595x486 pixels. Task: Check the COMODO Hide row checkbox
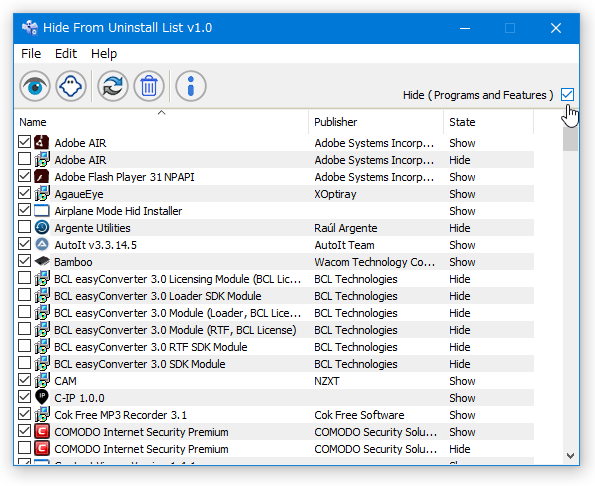click(25, 448)
